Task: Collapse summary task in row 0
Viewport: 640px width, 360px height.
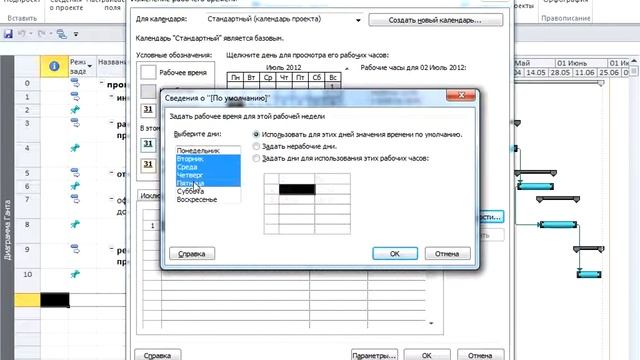Action: click(102, 83)
